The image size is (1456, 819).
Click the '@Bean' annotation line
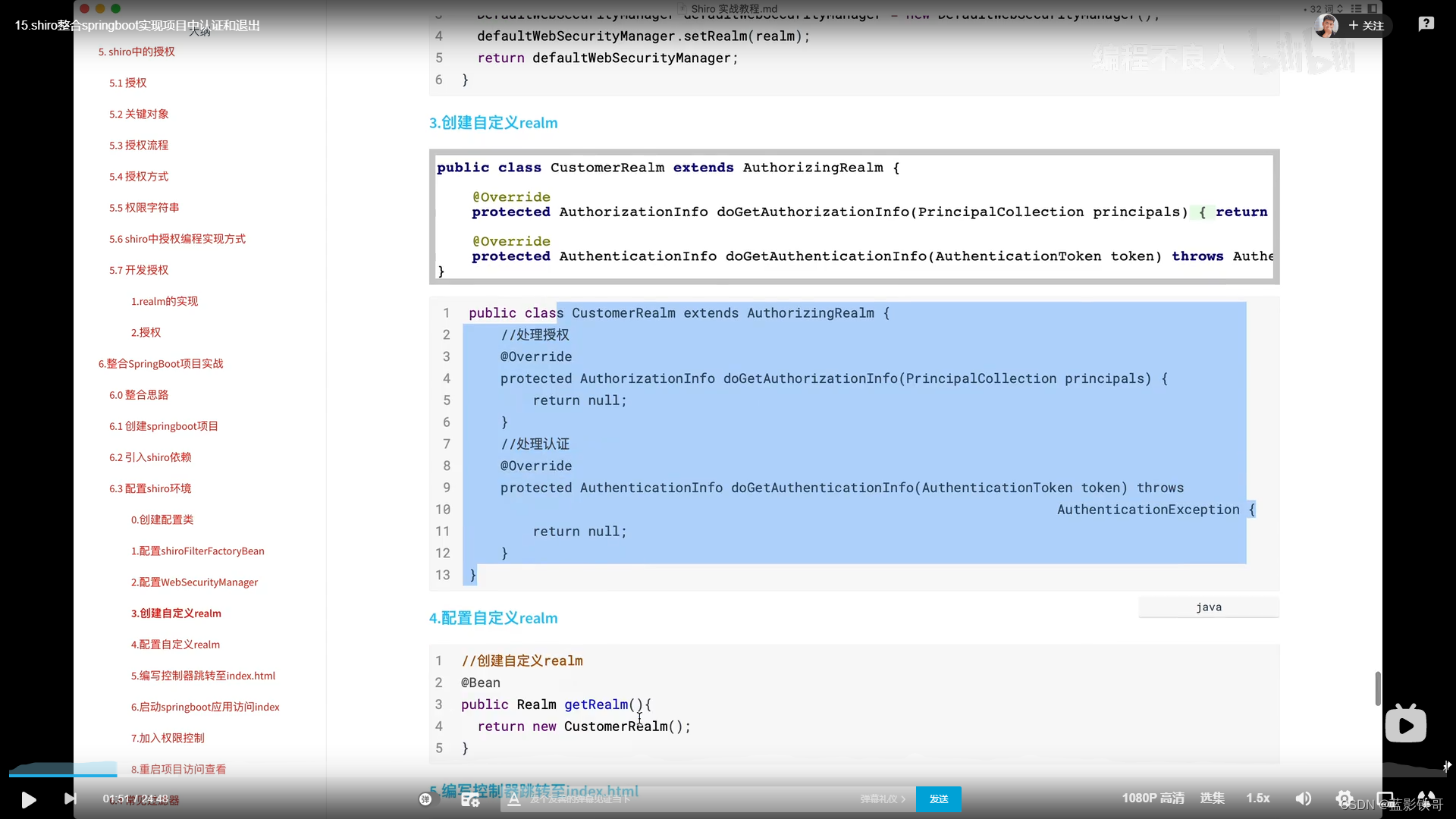coord(481,682)
